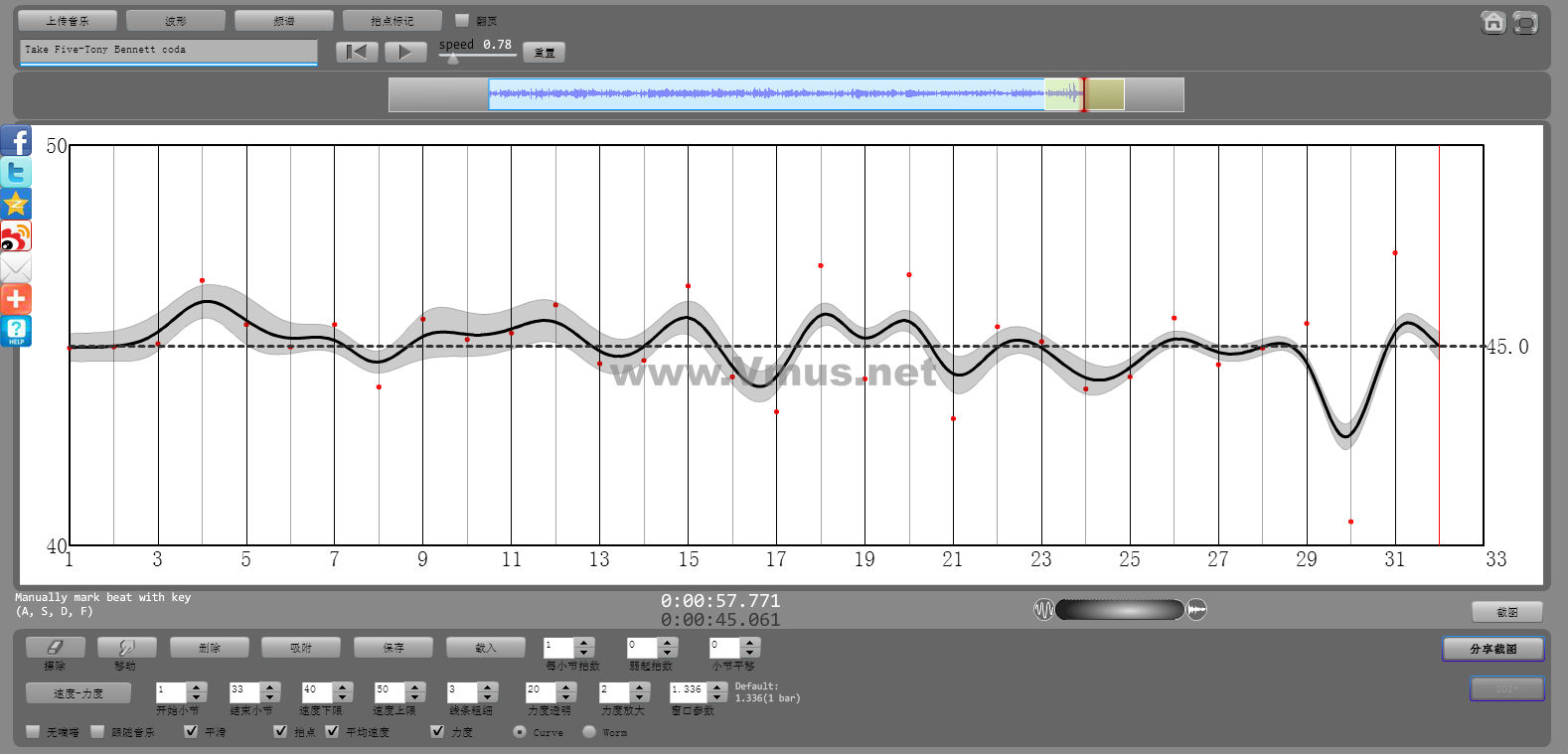Decrease the 结束小节 value with down arrow
1568x754 pixels.
pos(270,697)
